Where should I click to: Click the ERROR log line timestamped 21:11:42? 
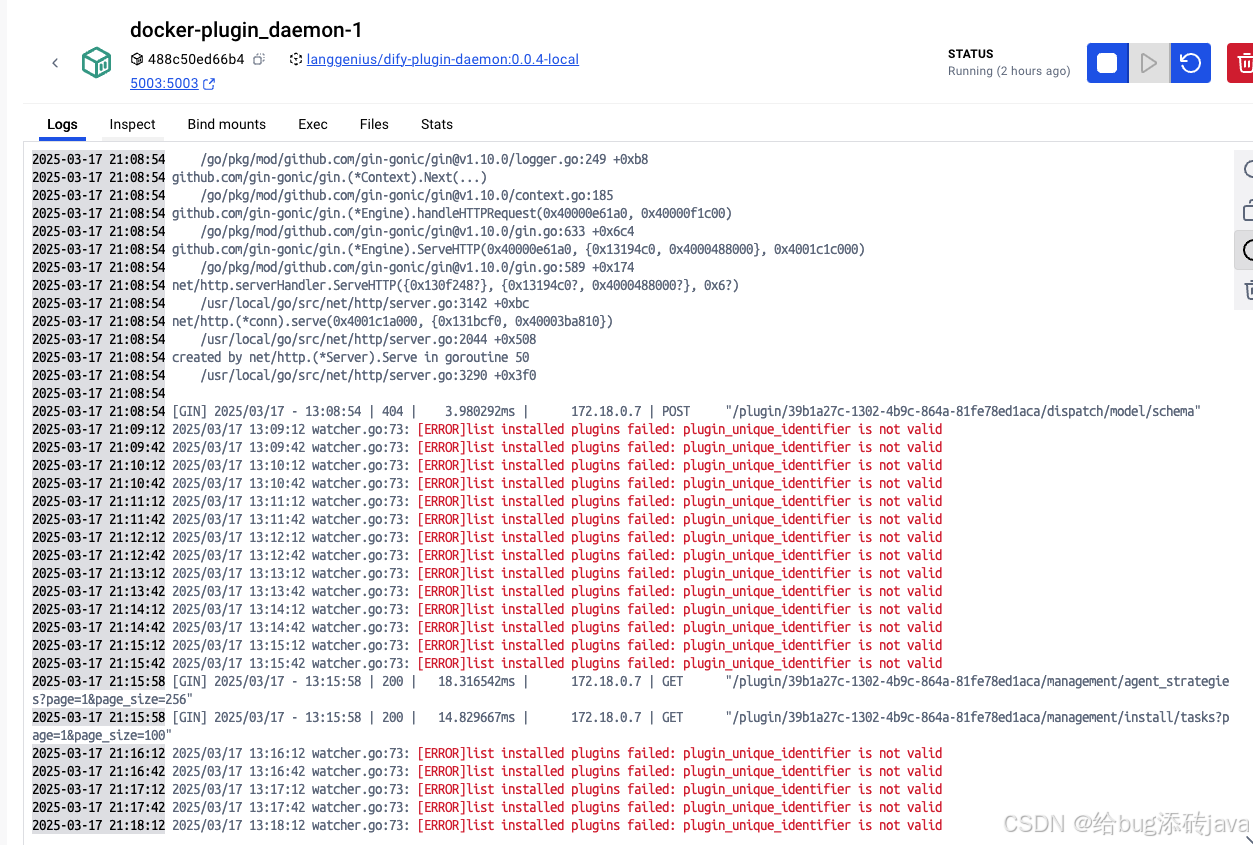(x=487, y=519)
